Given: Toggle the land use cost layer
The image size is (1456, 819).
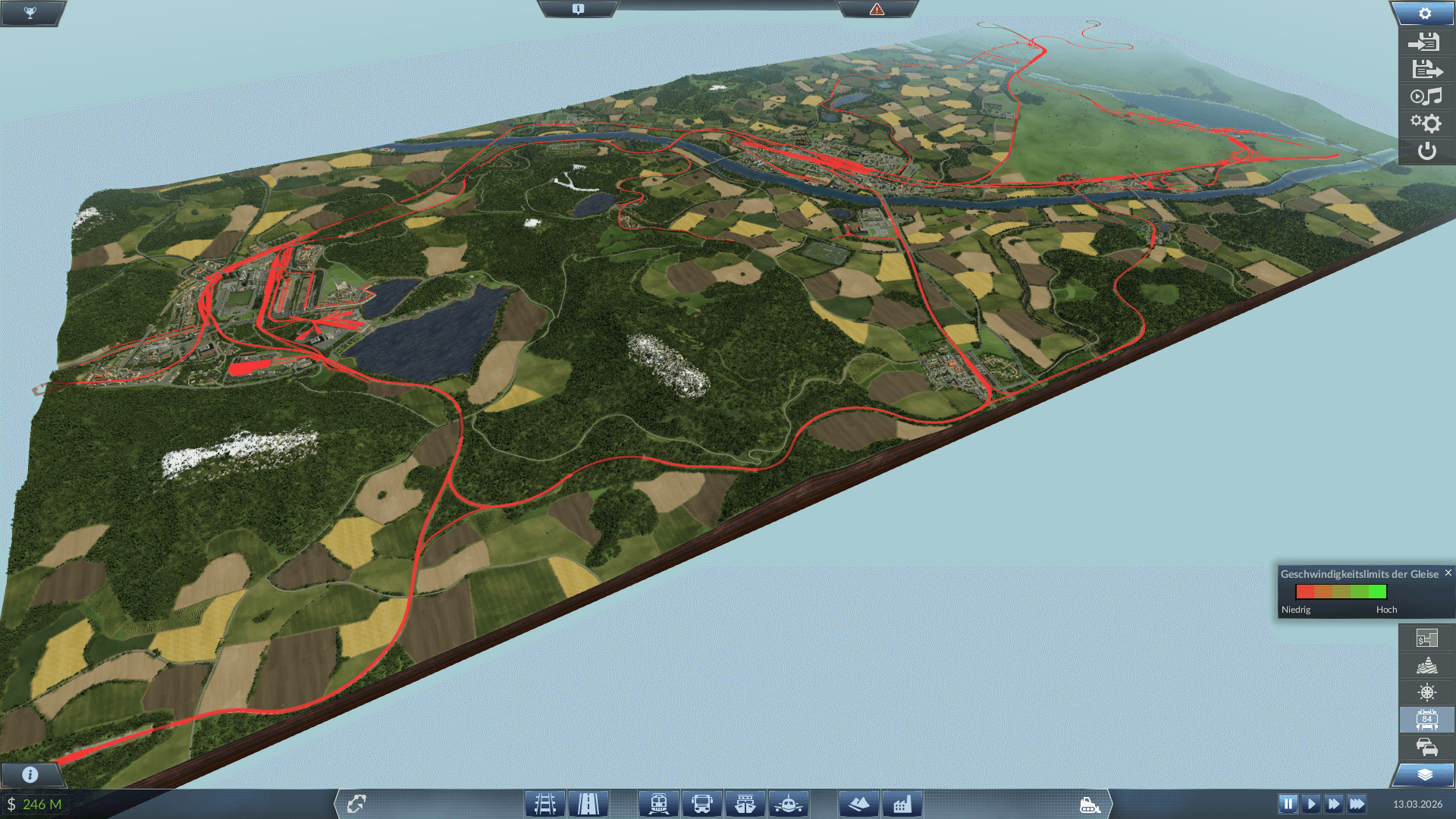Looking at the screenshot, I should coord(1426,638).
